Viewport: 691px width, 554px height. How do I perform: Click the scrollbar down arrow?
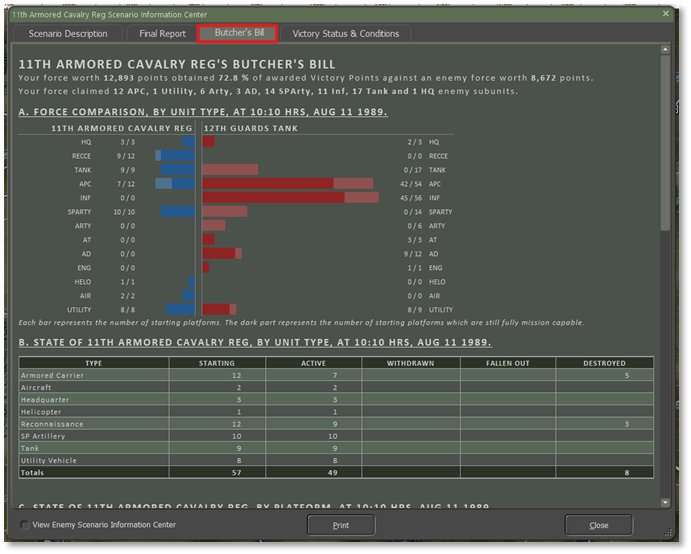(666, 502)
